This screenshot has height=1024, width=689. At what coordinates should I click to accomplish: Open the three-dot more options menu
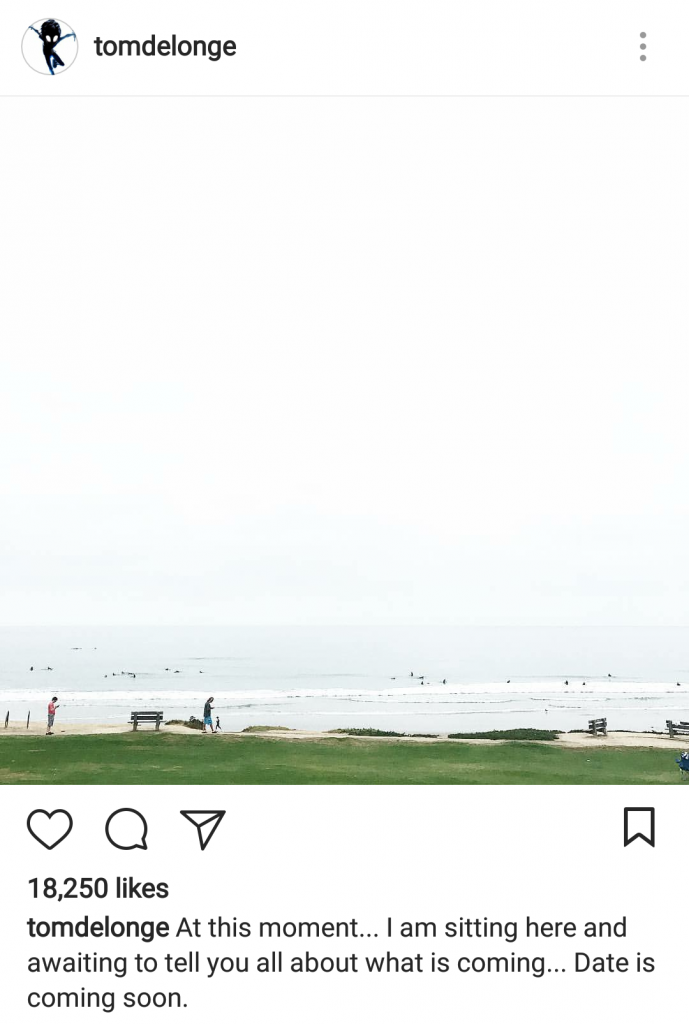[643, 46]
